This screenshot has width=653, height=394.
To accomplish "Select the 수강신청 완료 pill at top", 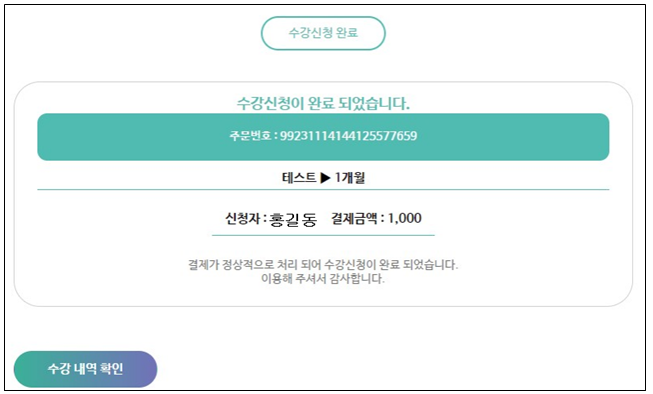I will tap(323, 33).
